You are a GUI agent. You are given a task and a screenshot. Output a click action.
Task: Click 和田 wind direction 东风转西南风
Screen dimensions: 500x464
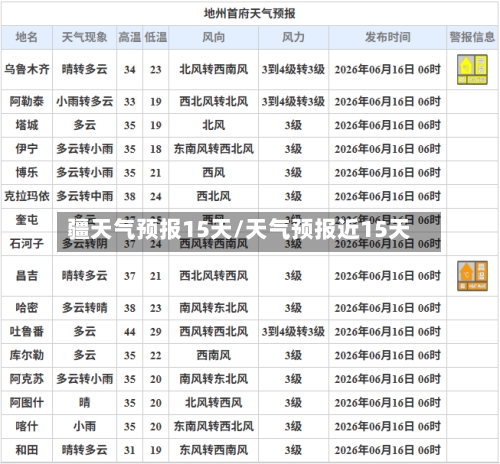(213, 450)
